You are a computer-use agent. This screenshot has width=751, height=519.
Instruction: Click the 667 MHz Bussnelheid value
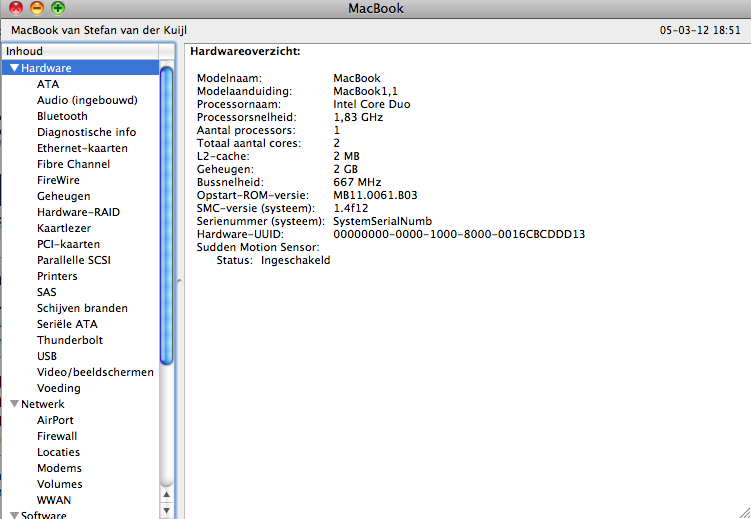[x=357, y=182]
